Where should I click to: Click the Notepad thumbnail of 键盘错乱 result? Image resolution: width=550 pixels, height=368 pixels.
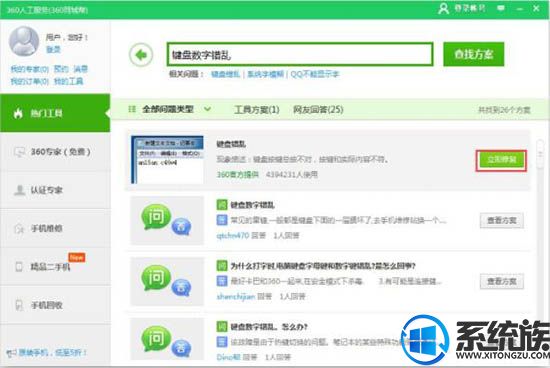[167, 160]
